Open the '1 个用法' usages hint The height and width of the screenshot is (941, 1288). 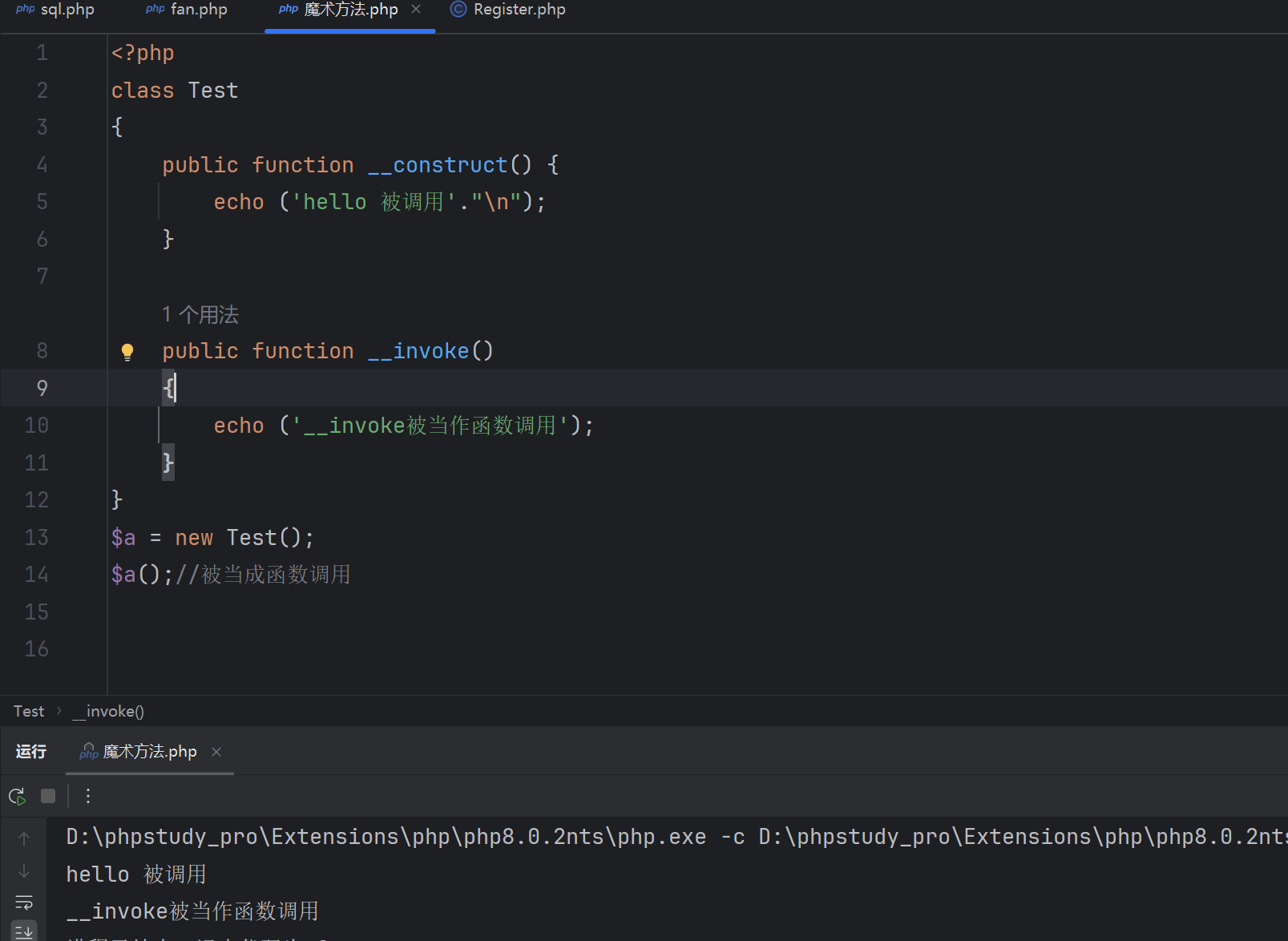[200, 314]
